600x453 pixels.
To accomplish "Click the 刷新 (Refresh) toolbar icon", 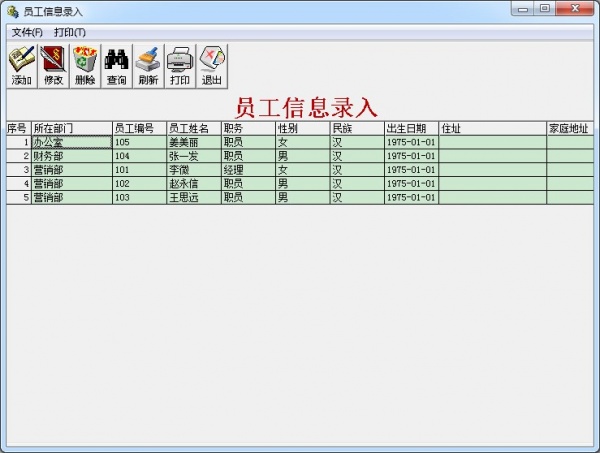I will pyautogui.click(x=148, y=66).
